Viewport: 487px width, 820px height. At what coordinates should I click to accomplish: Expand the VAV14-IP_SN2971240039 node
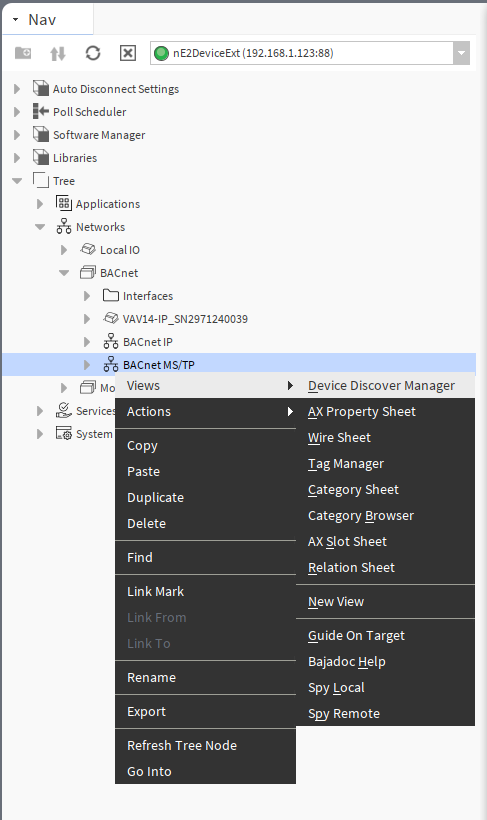[x=87, y=319]
